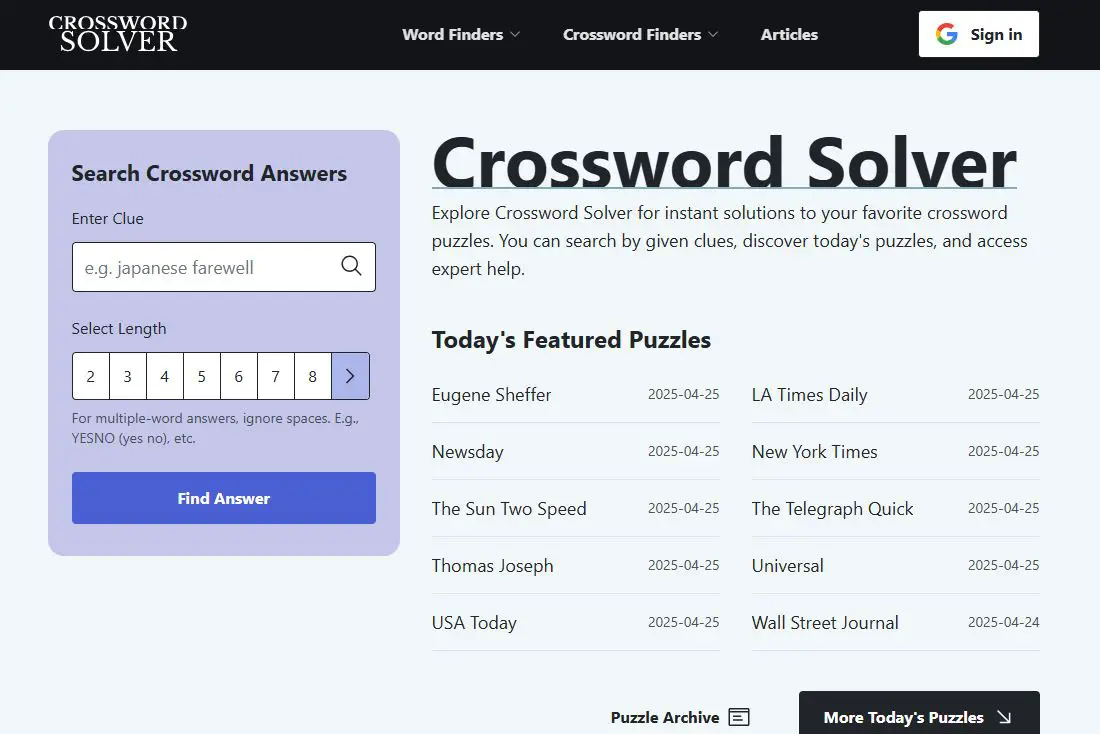Show more length options with right chevron
Screen dimensions: 1100x734
coord(350,376)
